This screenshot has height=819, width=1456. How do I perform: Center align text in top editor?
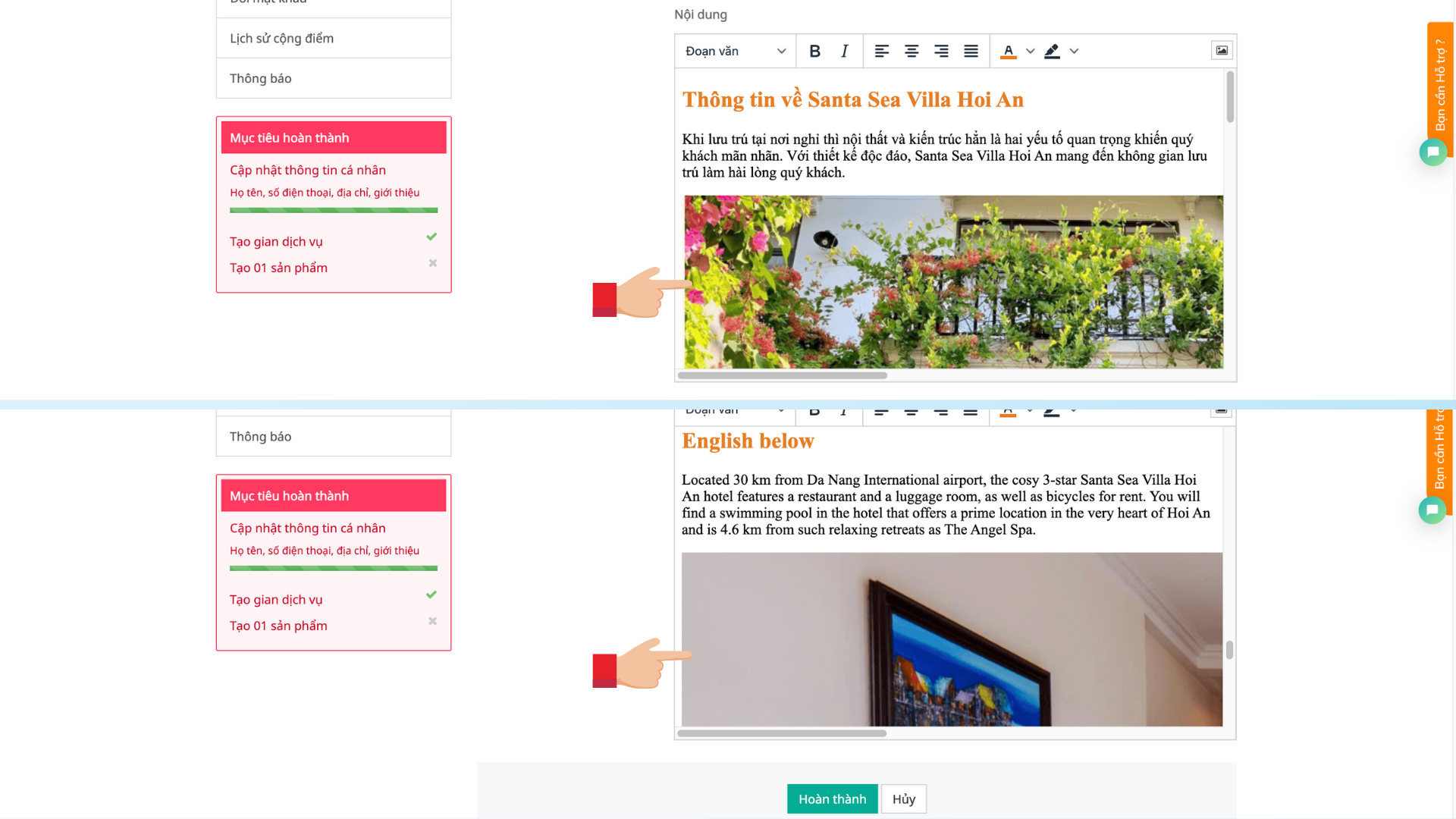click(911, 51)
